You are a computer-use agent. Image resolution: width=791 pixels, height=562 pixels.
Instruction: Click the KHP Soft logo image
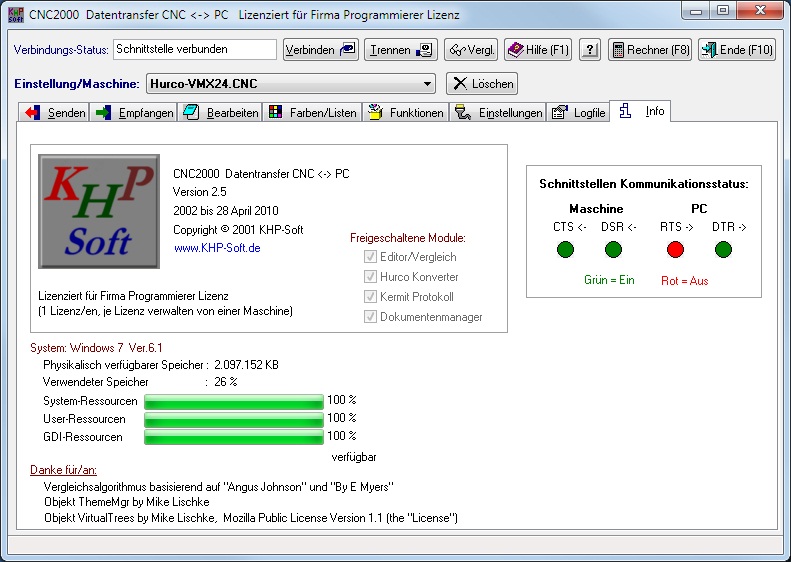98,212
